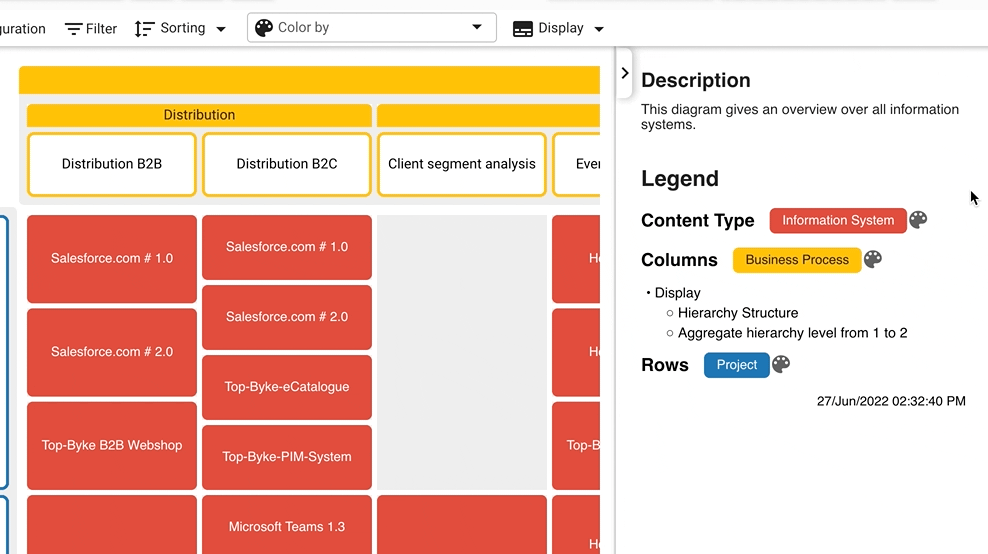The height and width of the screenshot is (554, 988).
Task: Click the Project rows tag
Action: click(737, 365)
